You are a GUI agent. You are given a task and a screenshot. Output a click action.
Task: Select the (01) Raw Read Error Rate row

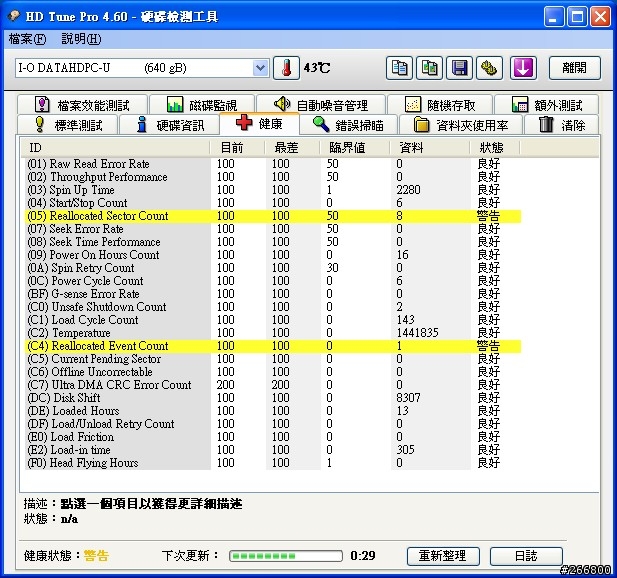pyautogui.click(x=273, y=164)
